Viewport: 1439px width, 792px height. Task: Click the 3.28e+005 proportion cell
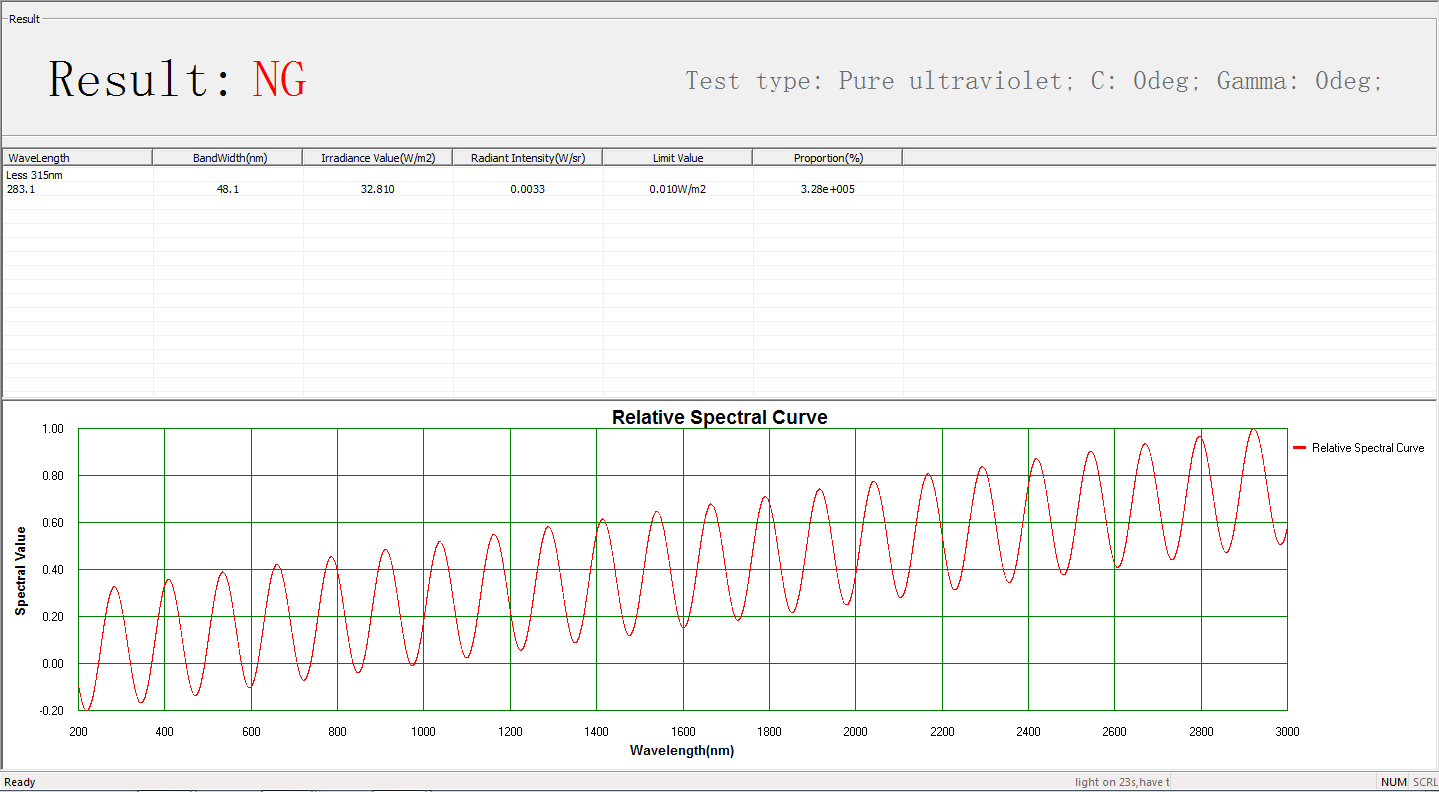[828, 189]
